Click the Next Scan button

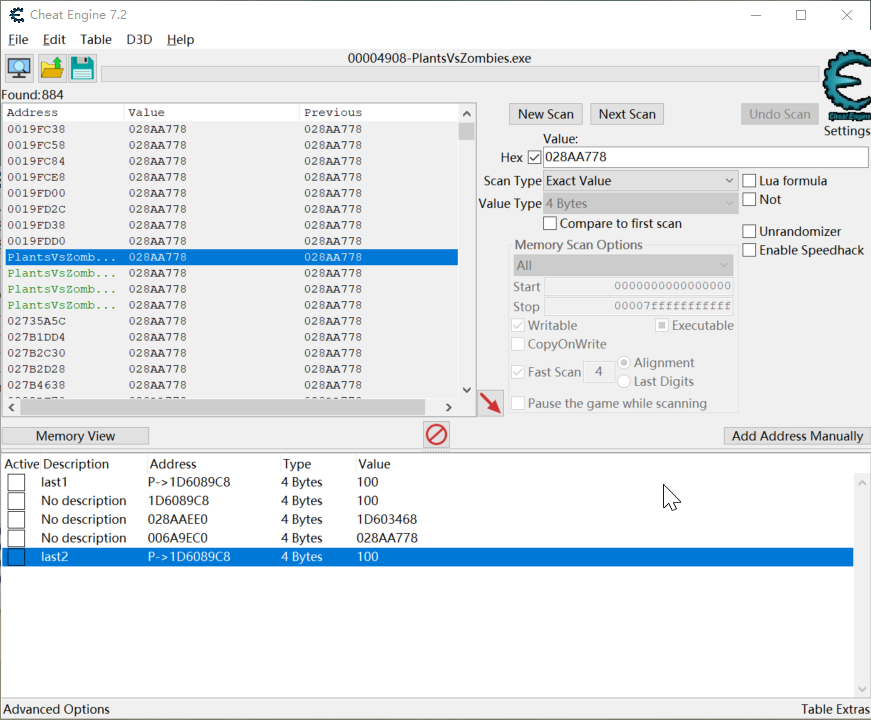[627, 114]
